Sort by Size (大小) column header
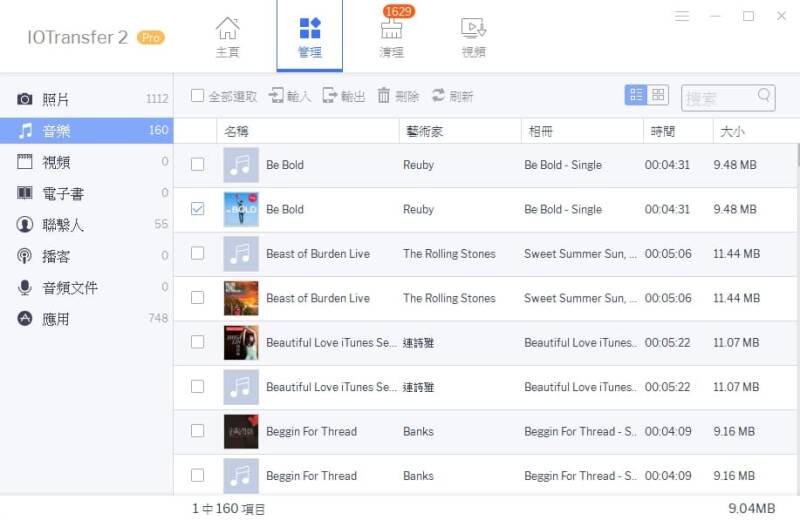 pos(755,132)
